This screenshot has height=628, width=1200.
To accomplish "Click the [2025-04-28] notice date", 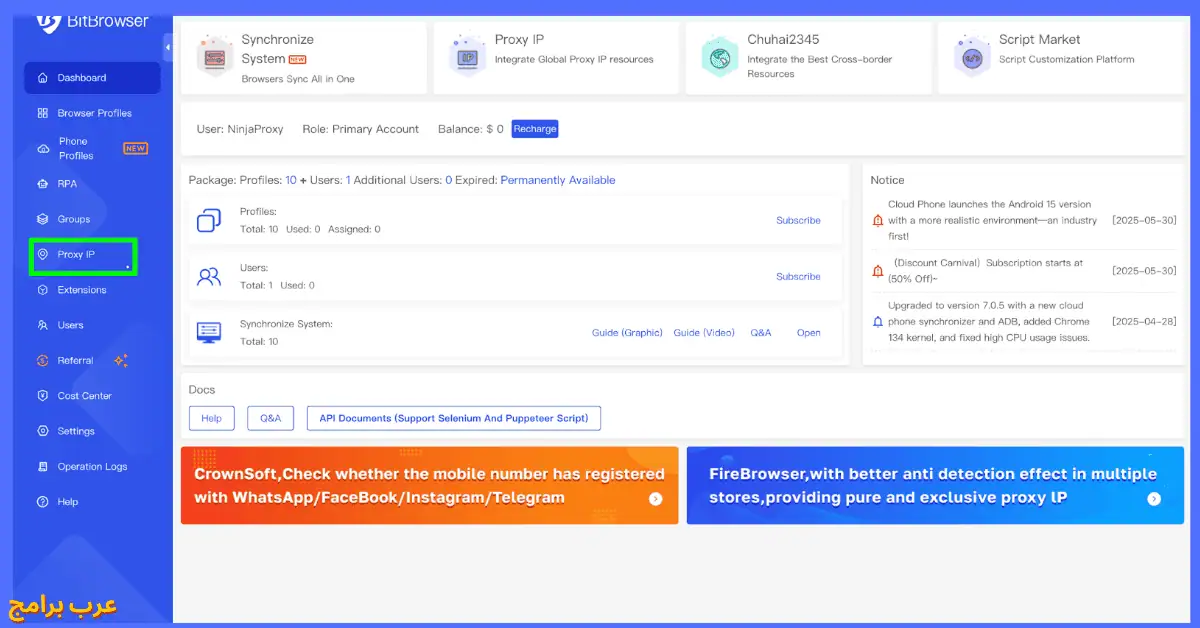I will (1144, 322).
